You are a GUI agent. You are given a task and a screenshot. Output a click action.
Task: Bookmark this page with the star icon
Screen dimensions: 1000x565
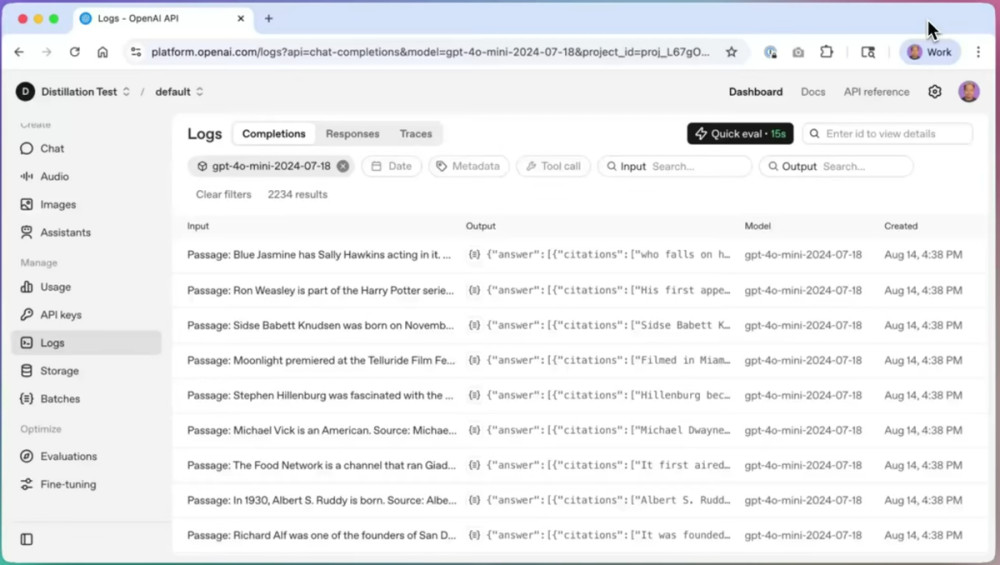(731, 52)
